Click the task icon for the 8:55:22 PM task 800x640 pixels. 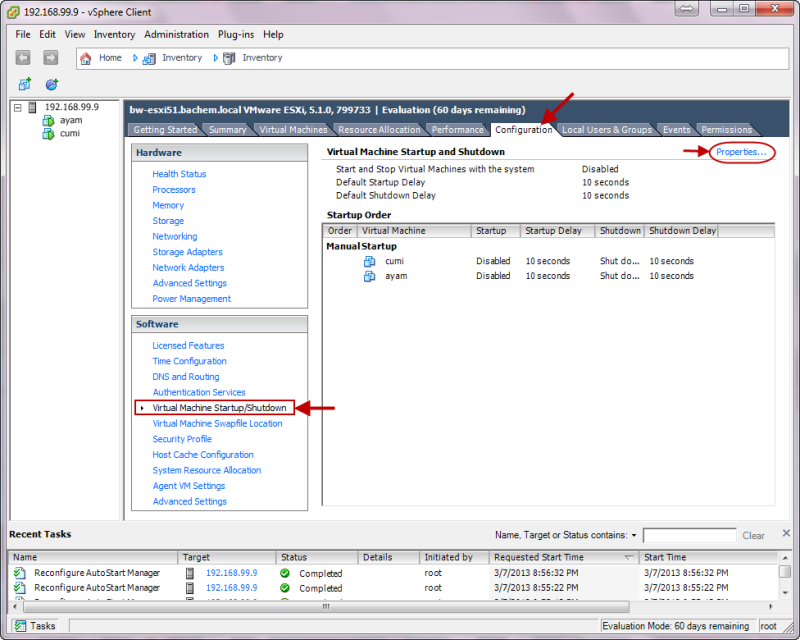click(20, 587)
